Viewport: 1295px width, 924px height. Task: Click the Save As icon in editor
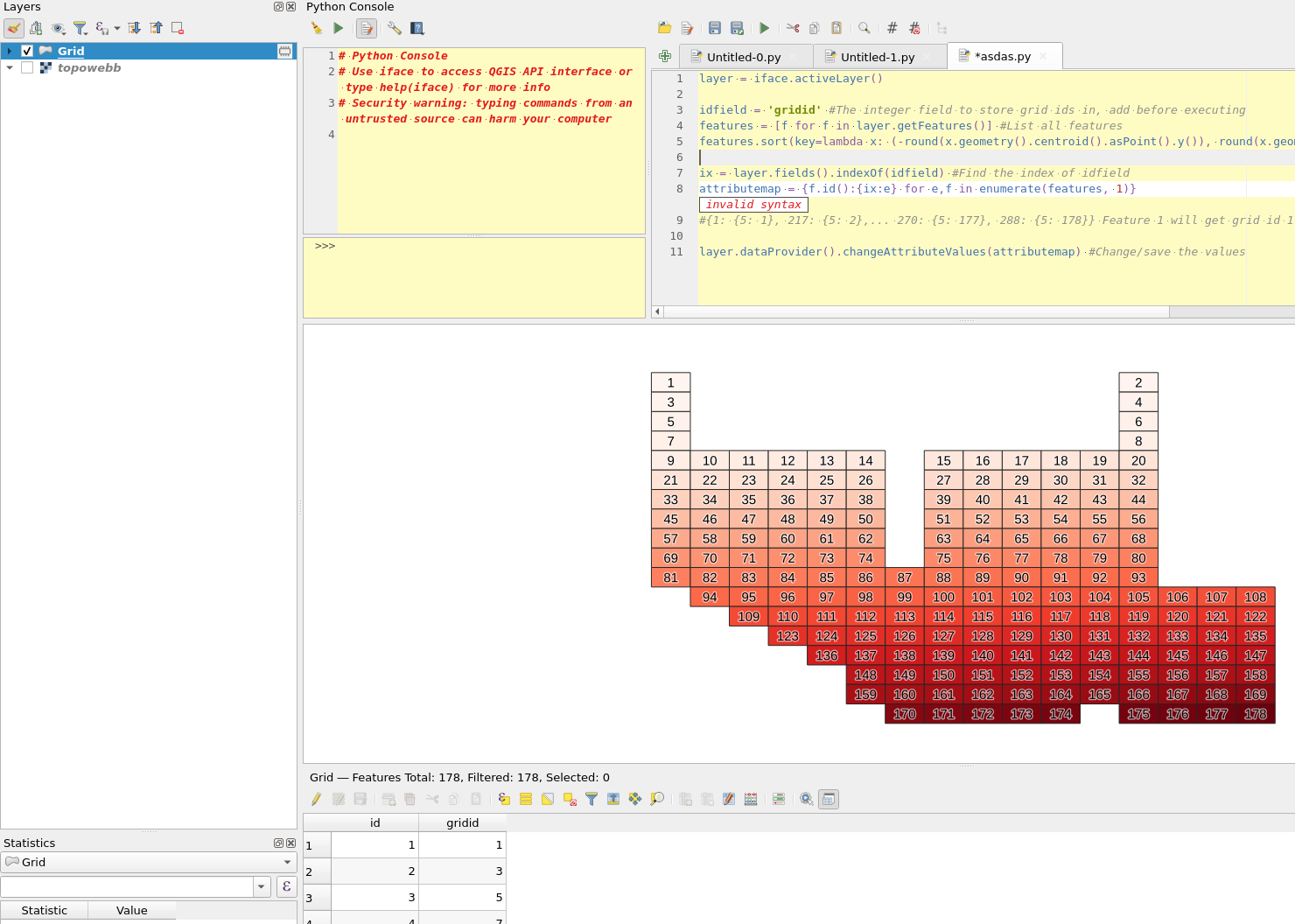click(737, 28)
